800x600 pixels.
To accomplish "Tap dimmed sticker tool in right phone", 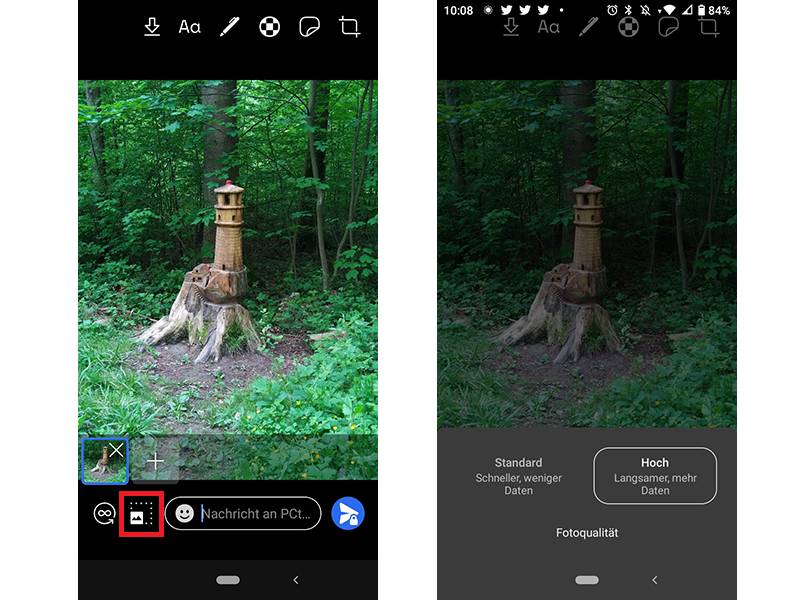I will [668, 27].
